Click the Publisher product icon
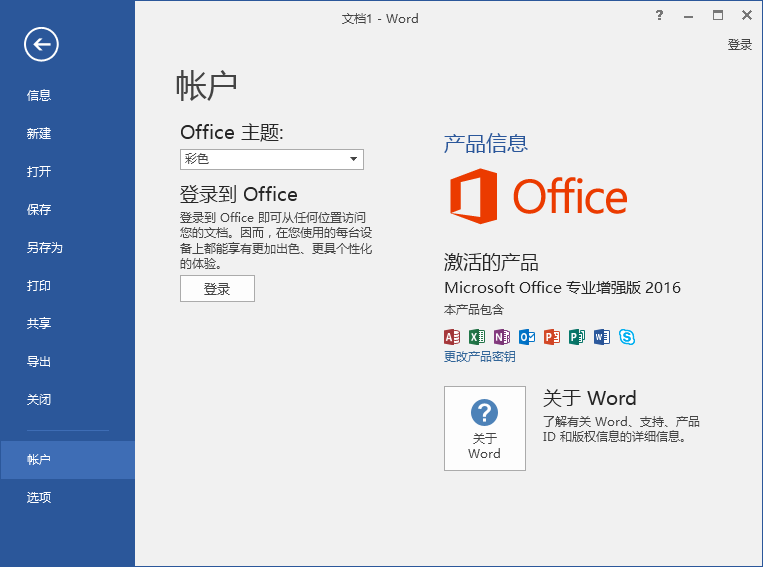This screenshot has width=763, height=567. click(577, 337)
